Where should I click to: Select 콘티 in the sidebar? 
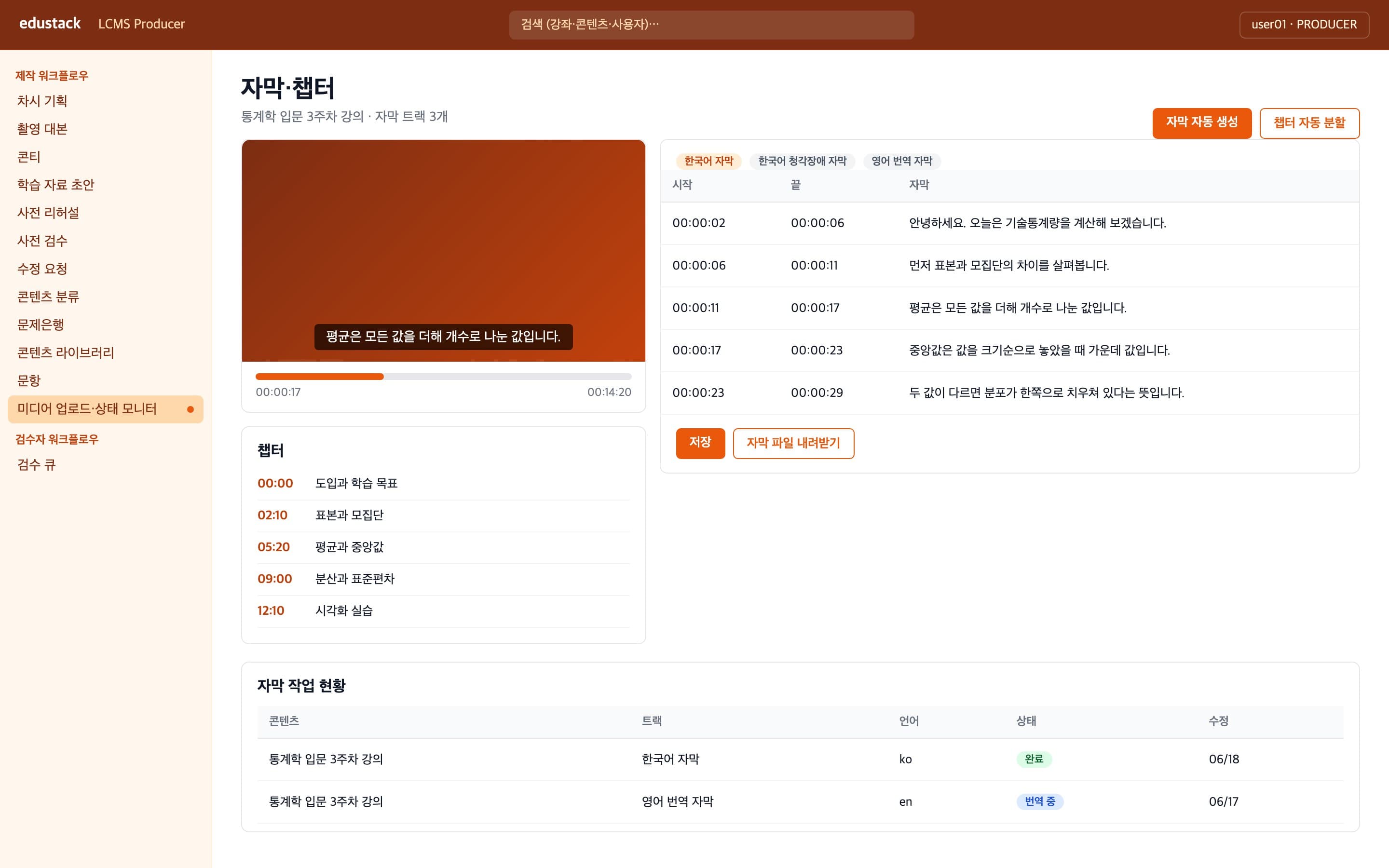coord(106,157)
